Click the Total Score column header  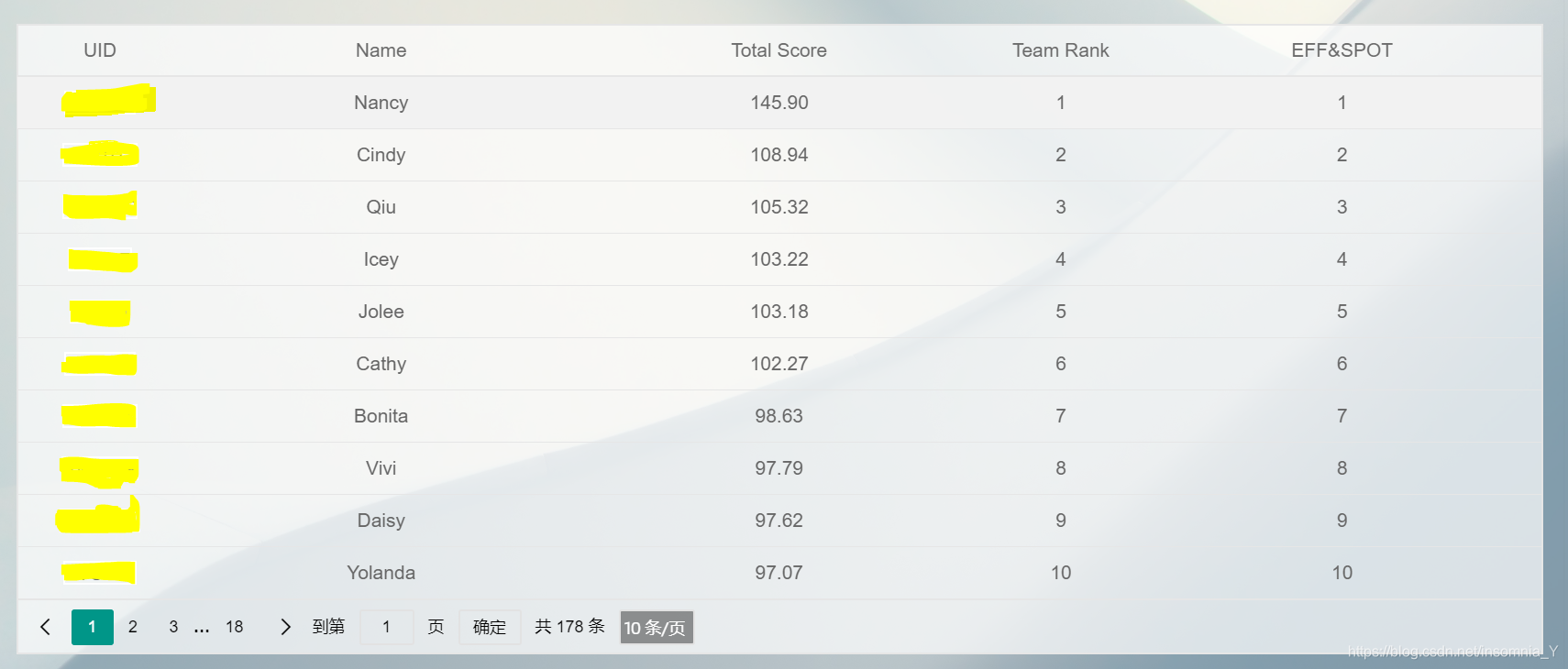coord(779,50)
